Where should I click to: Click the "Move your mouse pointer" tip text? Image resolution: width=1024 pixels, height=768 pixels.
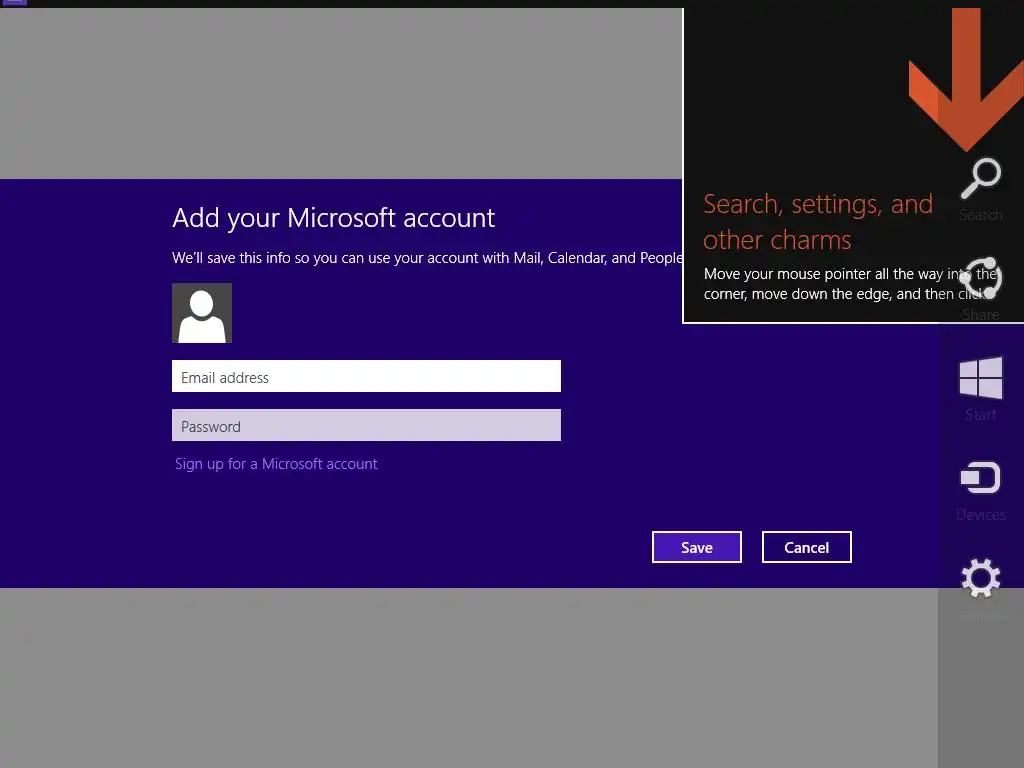point(850,283)
